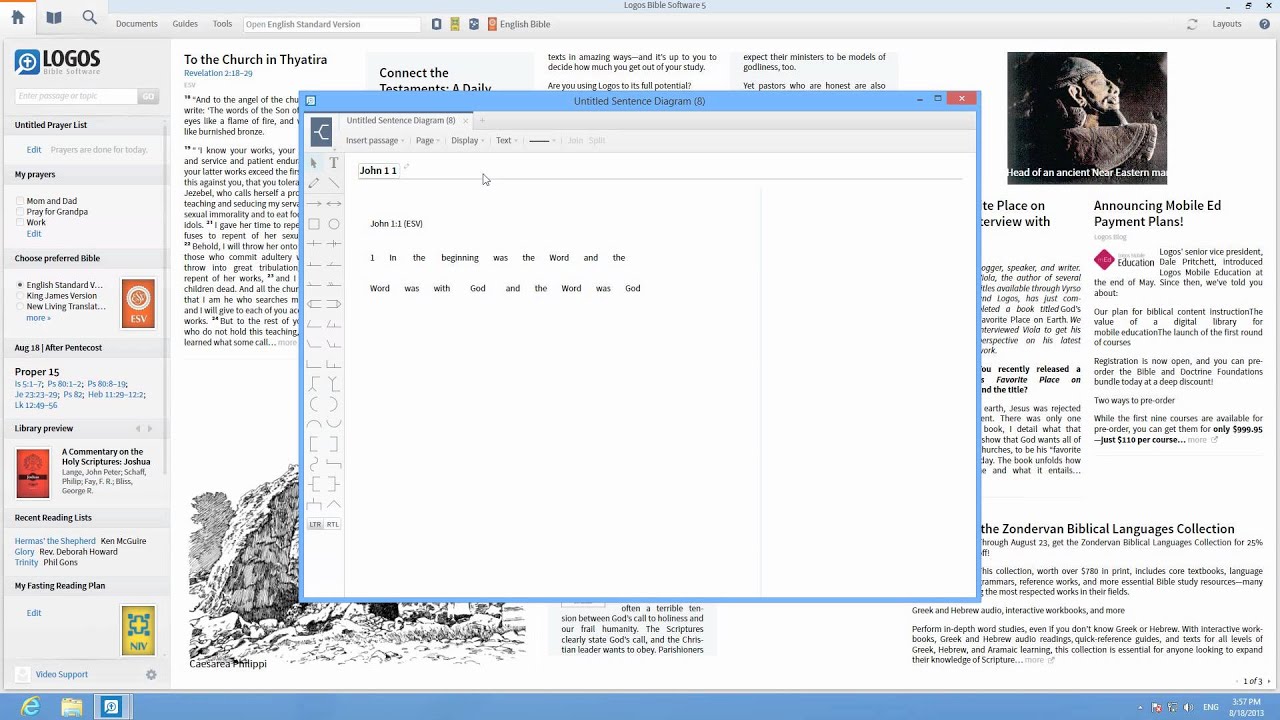Viewport: 1280px width, 720px height.
Task: Select the pencil drawing tool
Action: (314, 183)
